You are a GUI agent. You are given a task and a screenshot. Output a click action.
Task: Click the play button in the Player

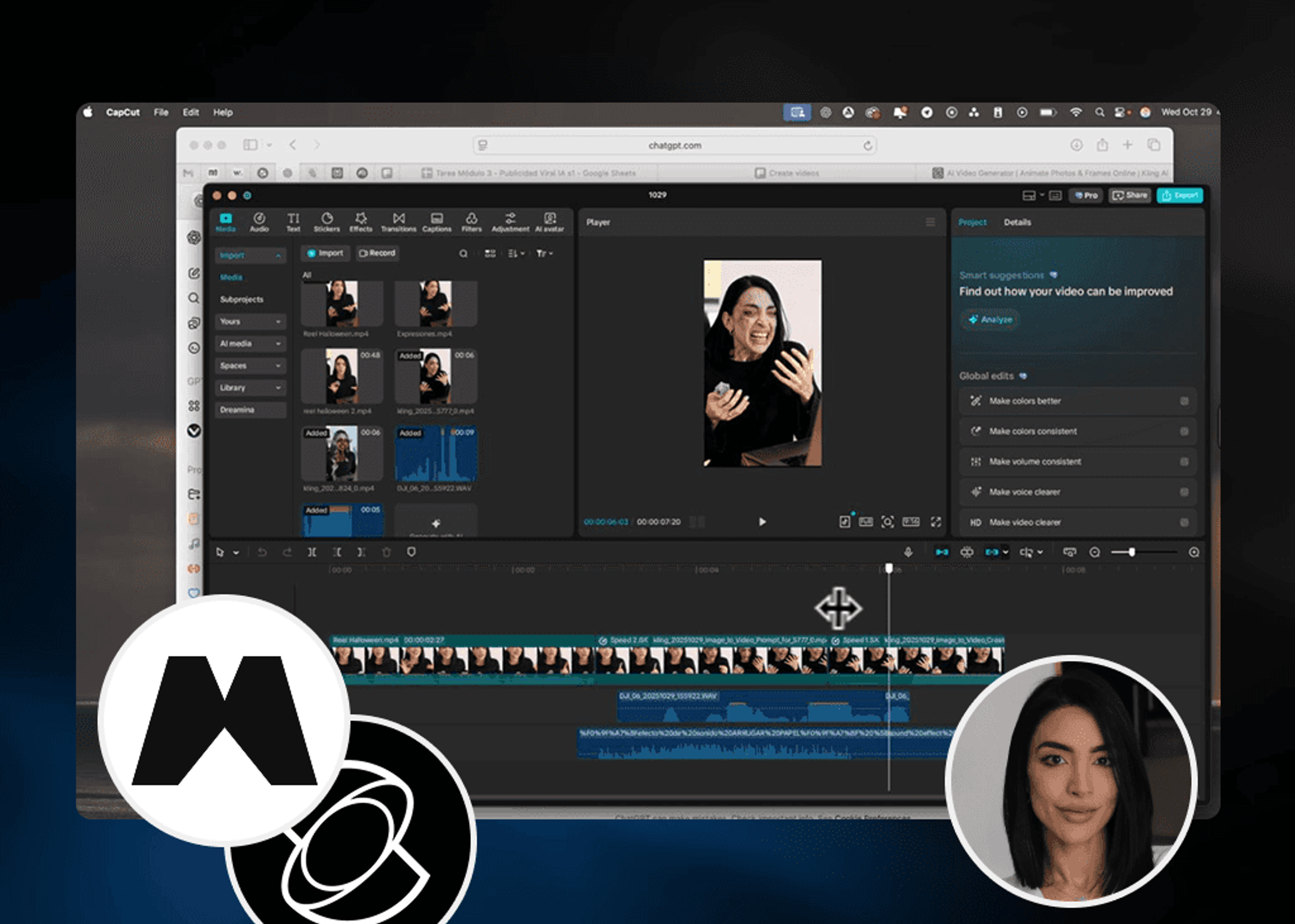click(762, 522)
